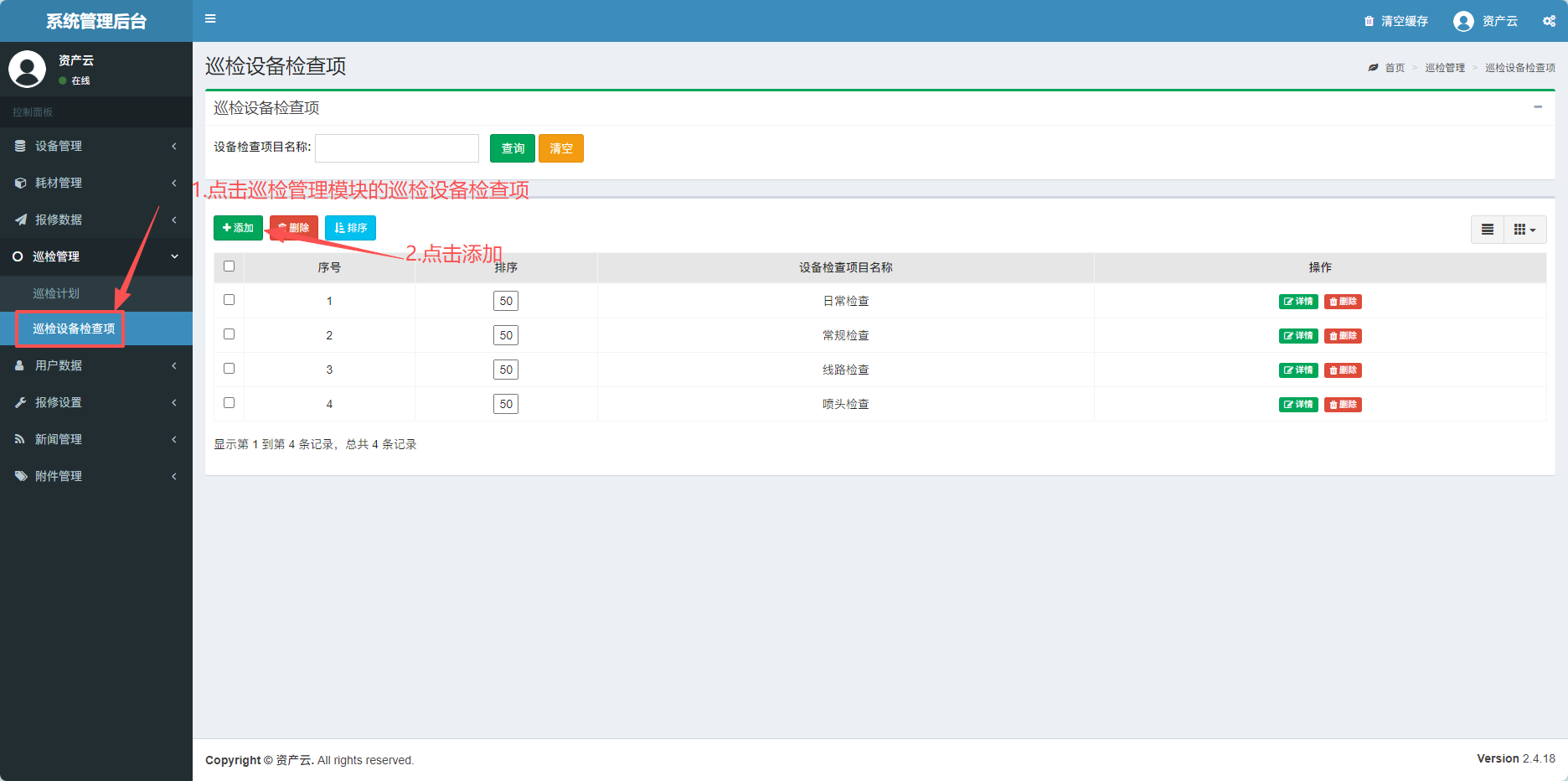Select the checkbox for row 4 喷头检查
This screenshot has height=781, width=1568.
pos(229,403)
